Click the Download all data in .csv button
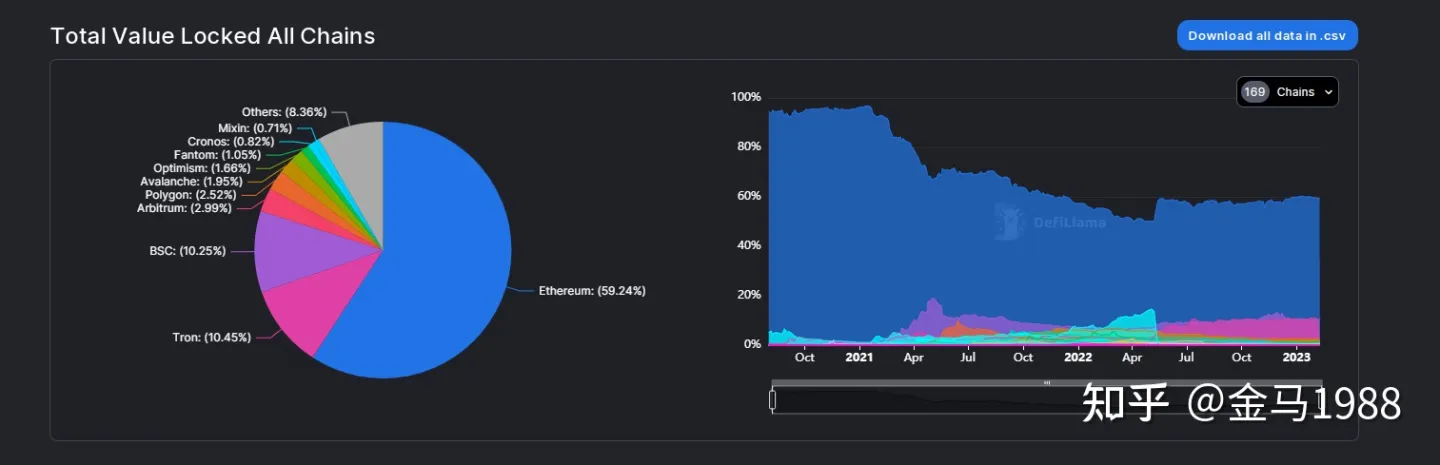Screen dimensions: 1440x465 point(1267,35)
